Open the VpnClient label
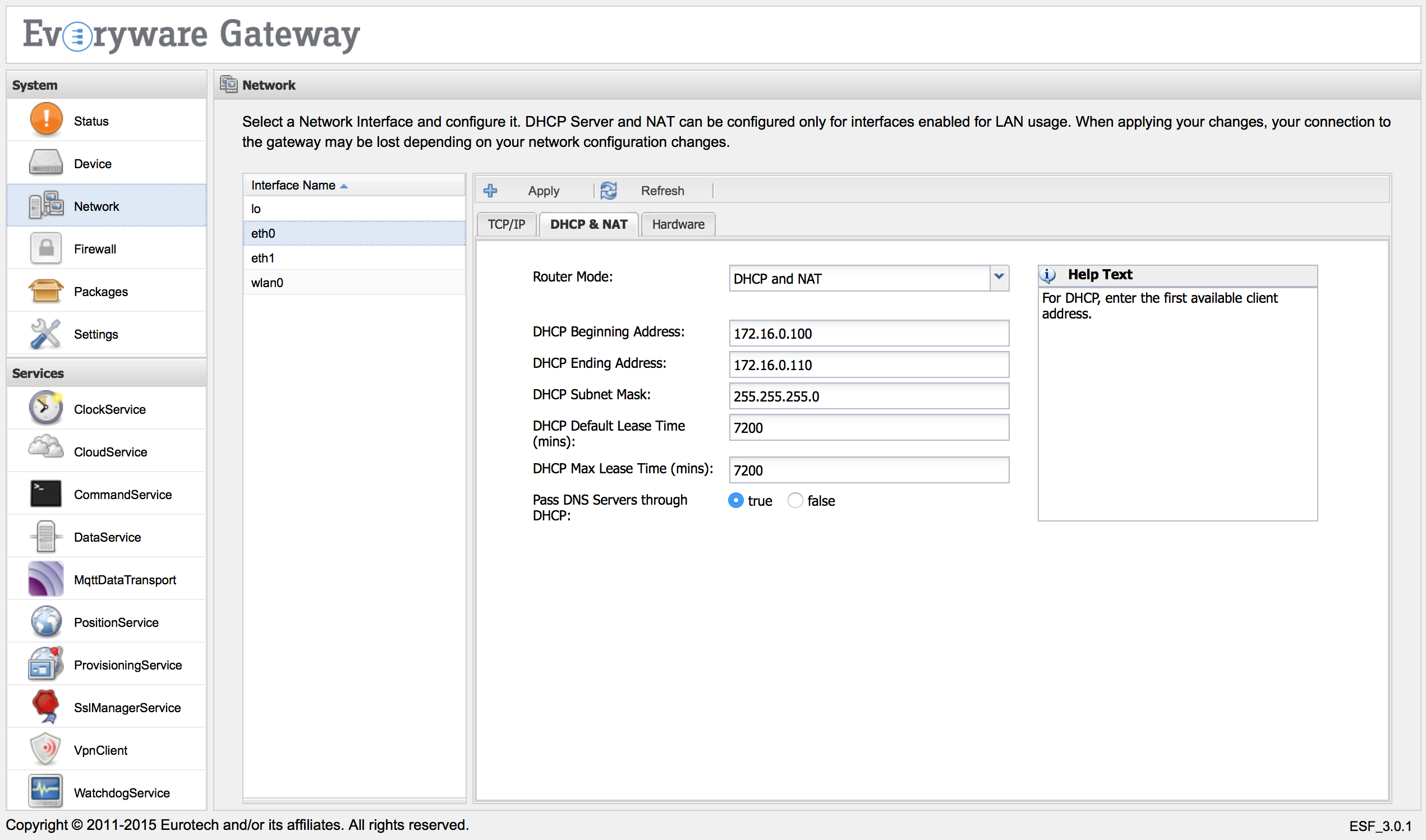Image resolution: width=1426 pixels, height=840 pixels. (101, 750)
